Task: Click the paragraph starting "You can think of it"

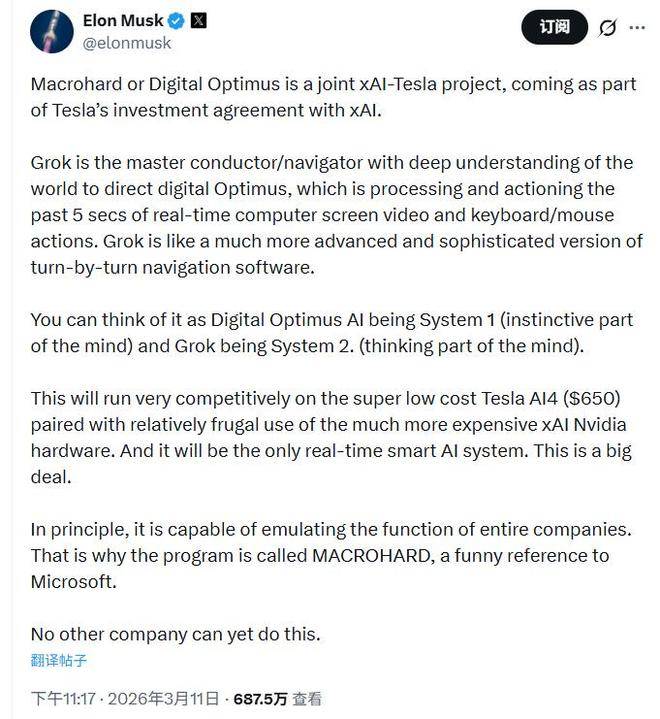Action: pyautogui.click(x=330, y=333)
